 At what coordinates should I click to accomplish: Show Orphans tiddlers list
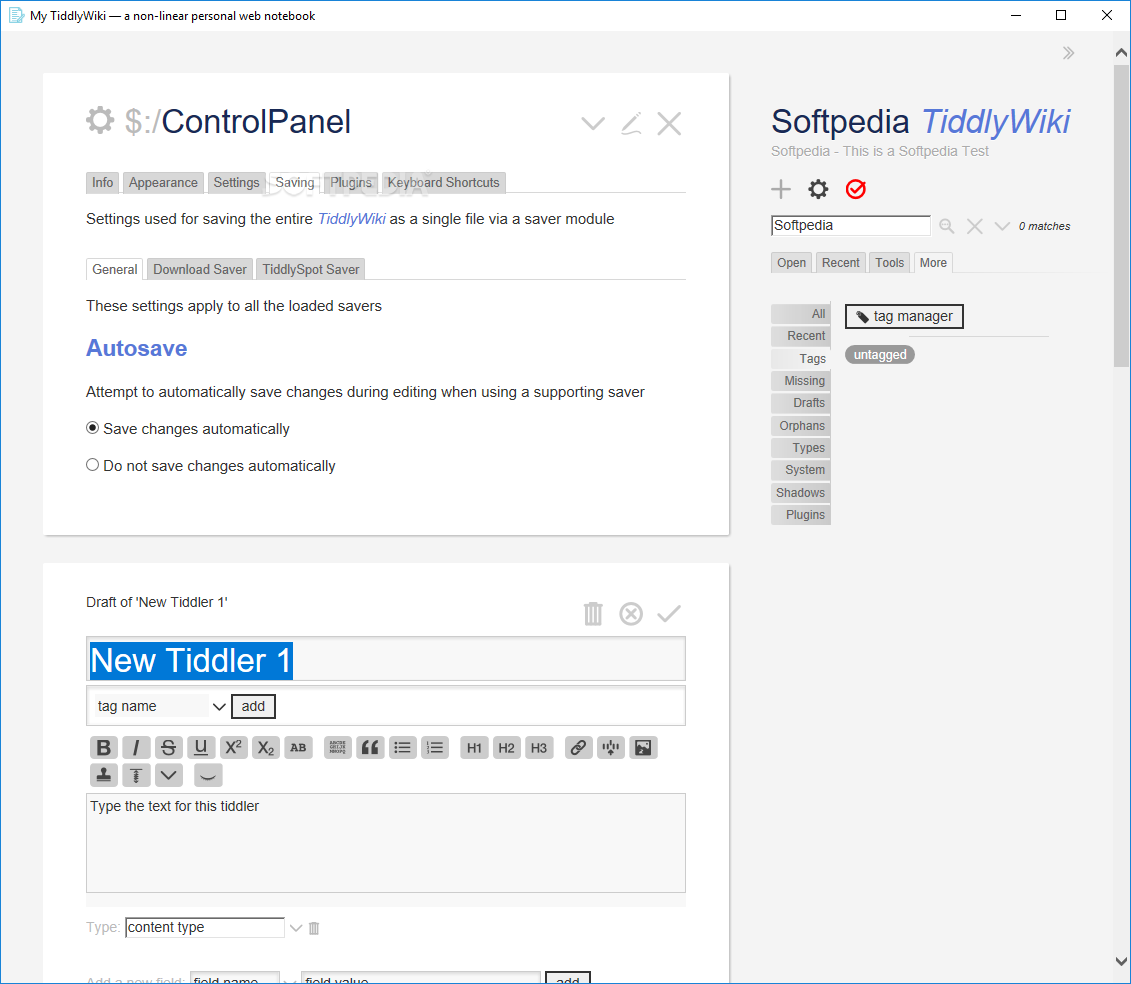[801, 426]
